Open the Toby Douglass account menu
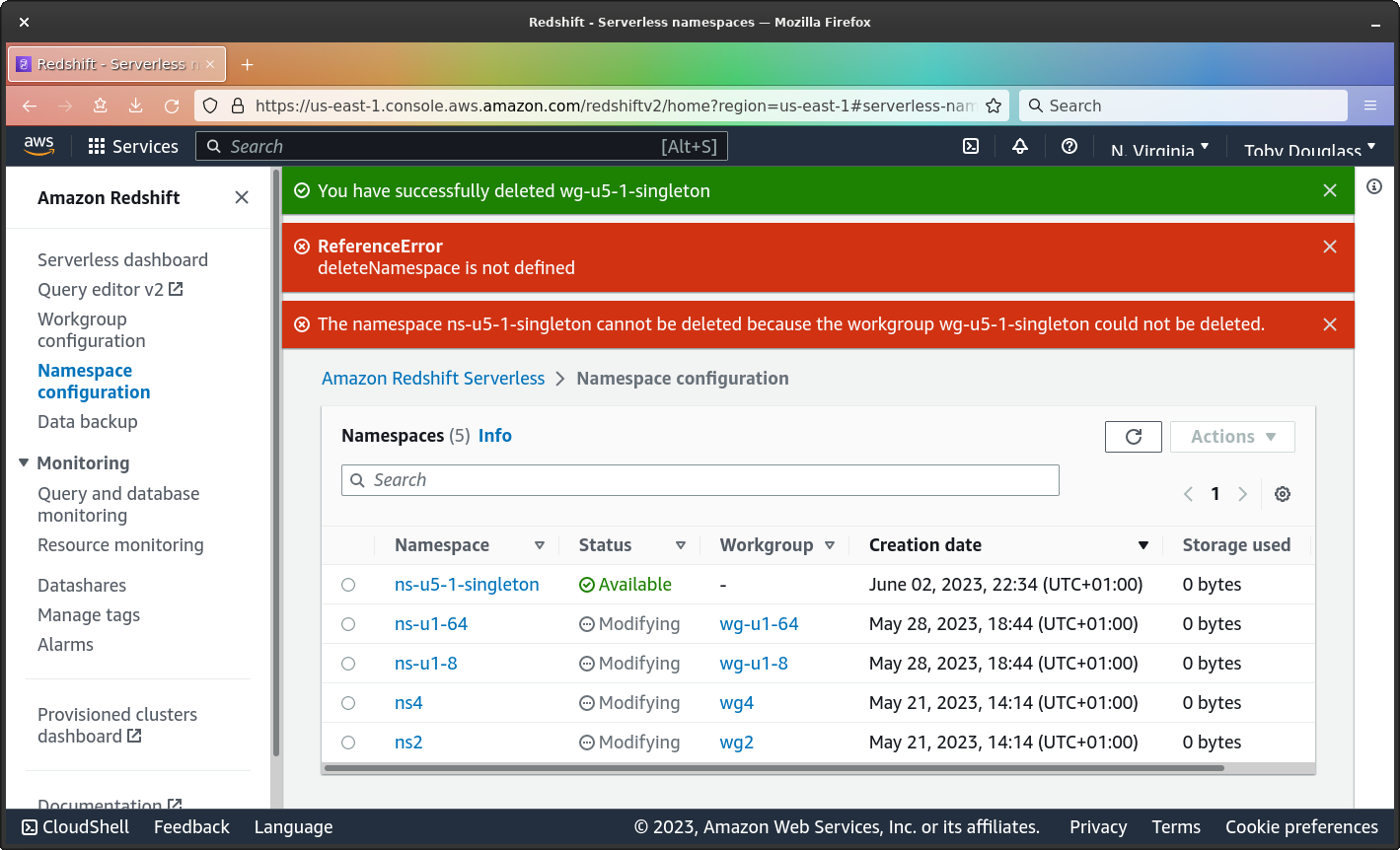This screenshot has height=850, width=1400. [x=1309, y=150]
